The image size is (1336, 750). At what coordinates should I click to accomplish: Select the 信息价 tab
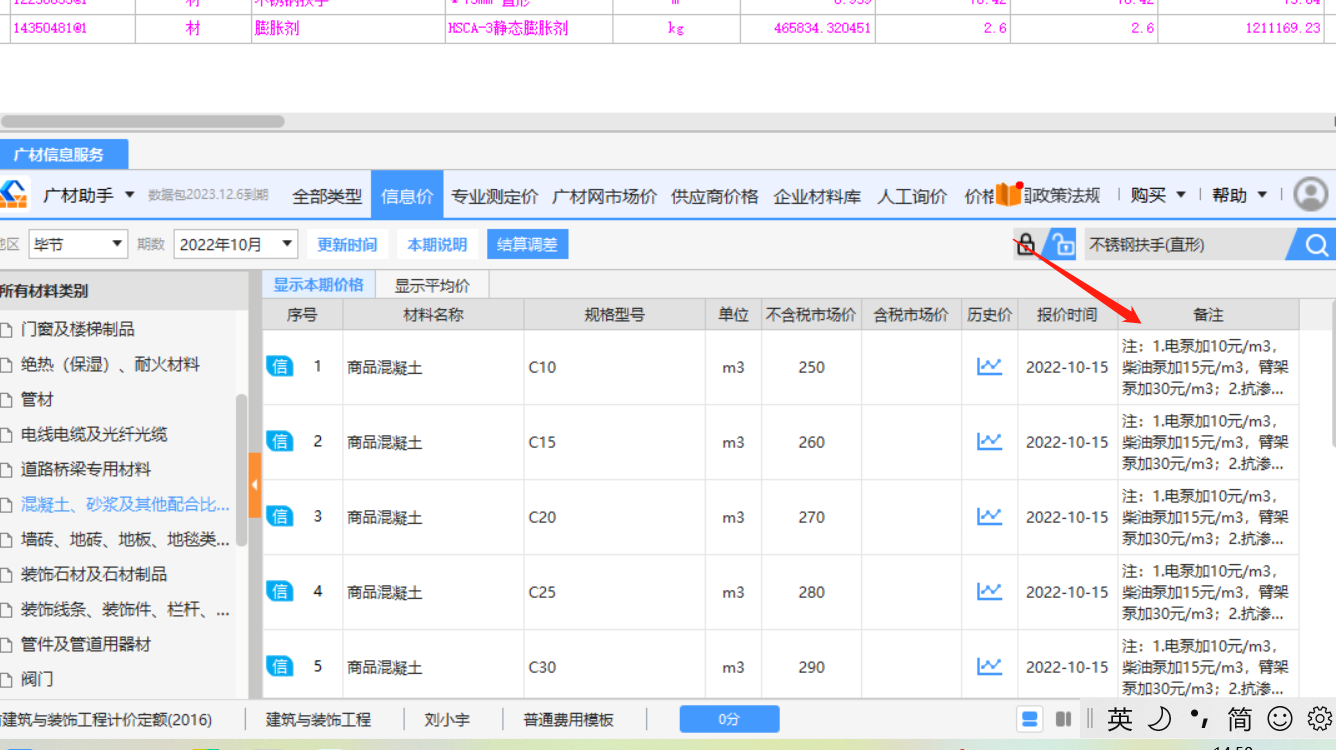point(407,196)
